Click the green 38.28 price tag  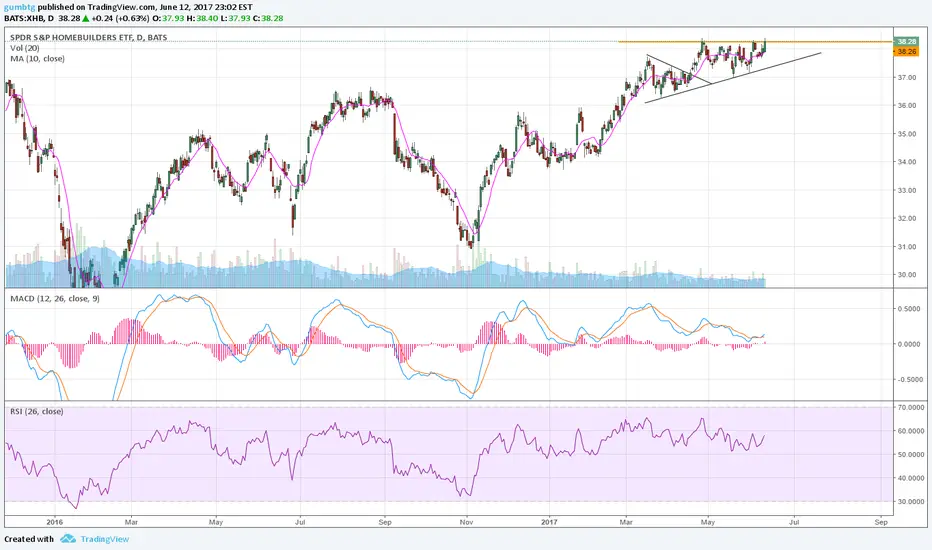906,42
